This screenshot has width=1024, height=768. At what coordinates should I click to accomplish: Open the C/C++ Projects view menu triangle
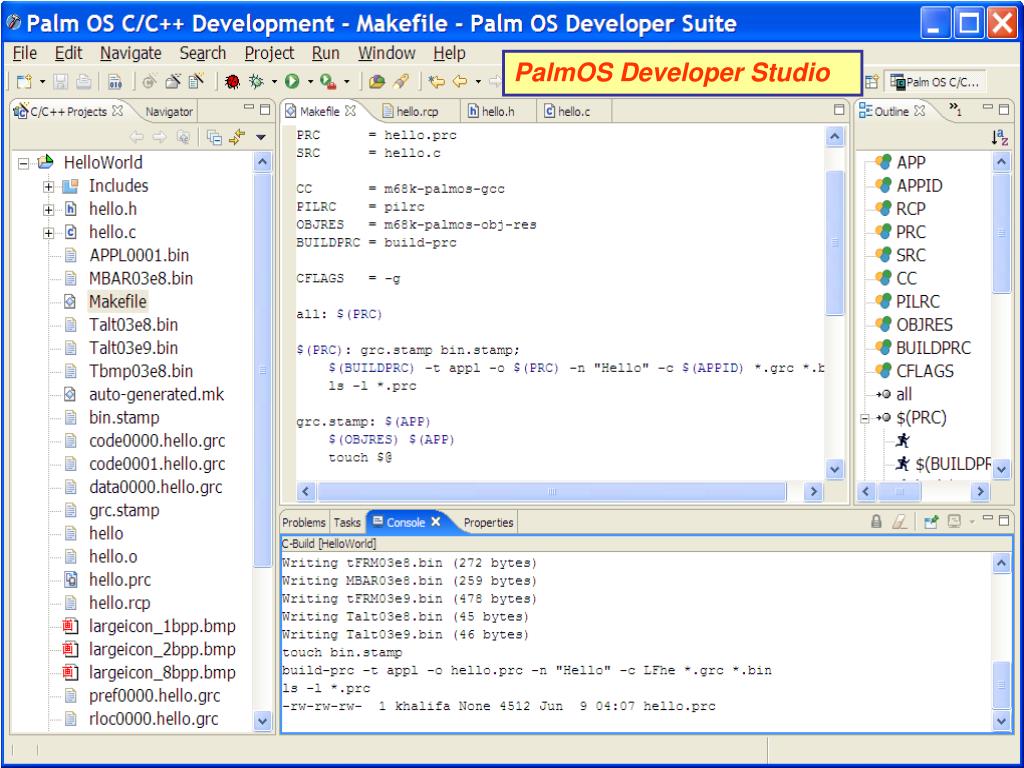261,138
